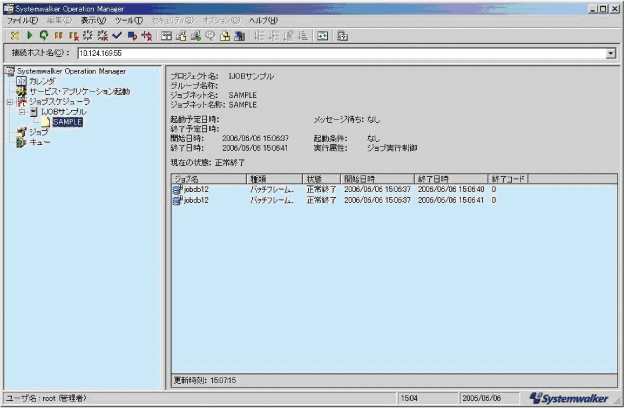Open the Help menu (ヘルプ)
Image resolution: width=624 pixels, height=408 pixels.
click(263, 20)
